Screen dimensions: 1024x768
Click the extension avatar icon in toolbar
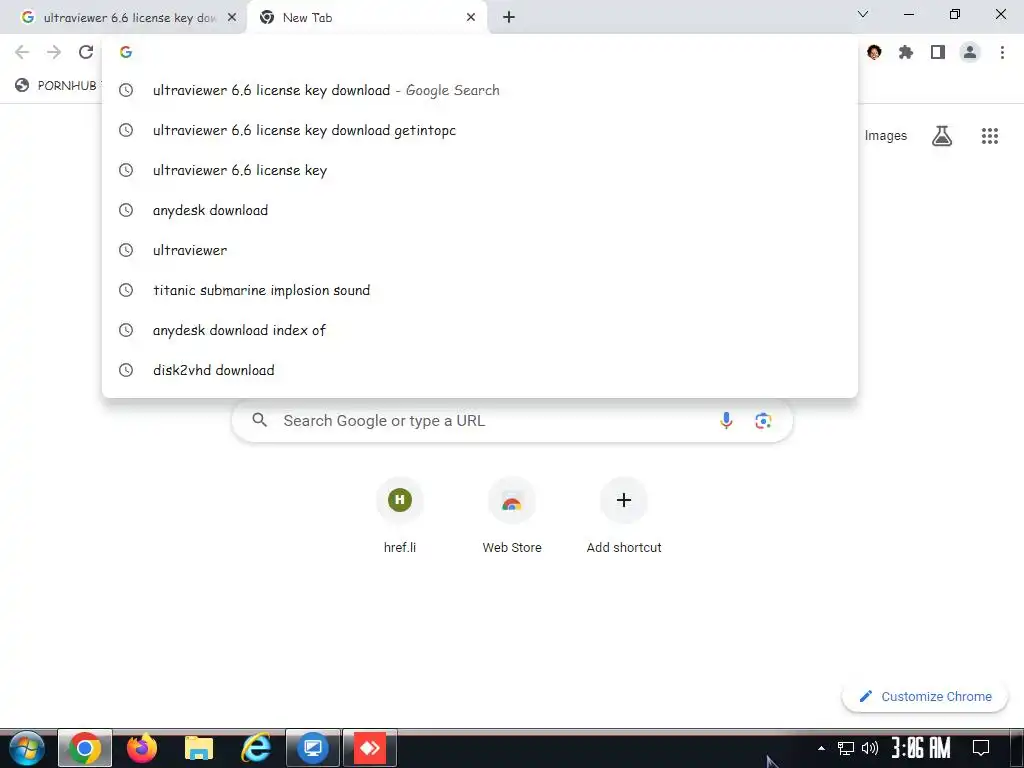[x=874, y=52]
